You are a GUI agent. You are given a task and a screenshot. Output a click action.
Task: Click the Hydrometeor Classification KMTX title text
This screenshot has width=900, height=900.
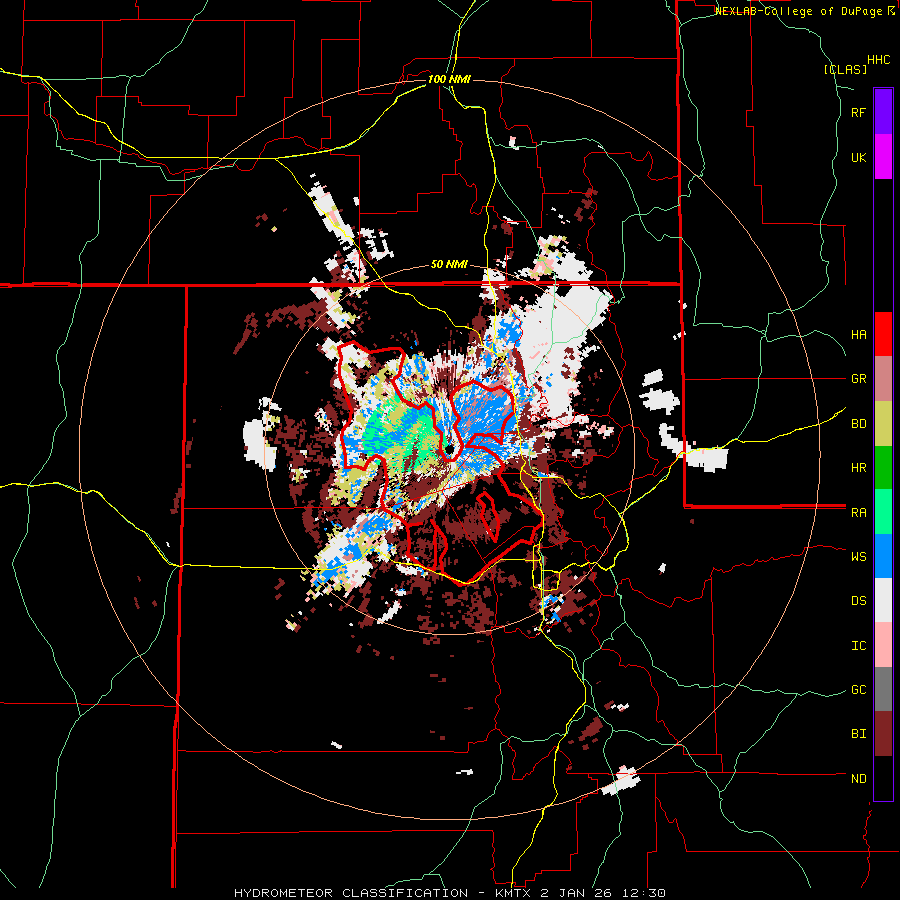(449, 893)
